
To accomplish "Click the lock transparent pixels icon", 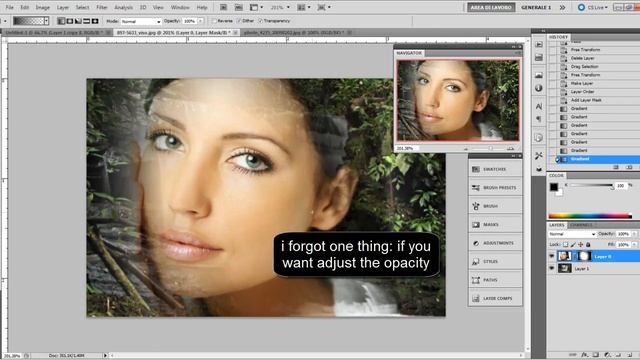I will tap(565, 244).
